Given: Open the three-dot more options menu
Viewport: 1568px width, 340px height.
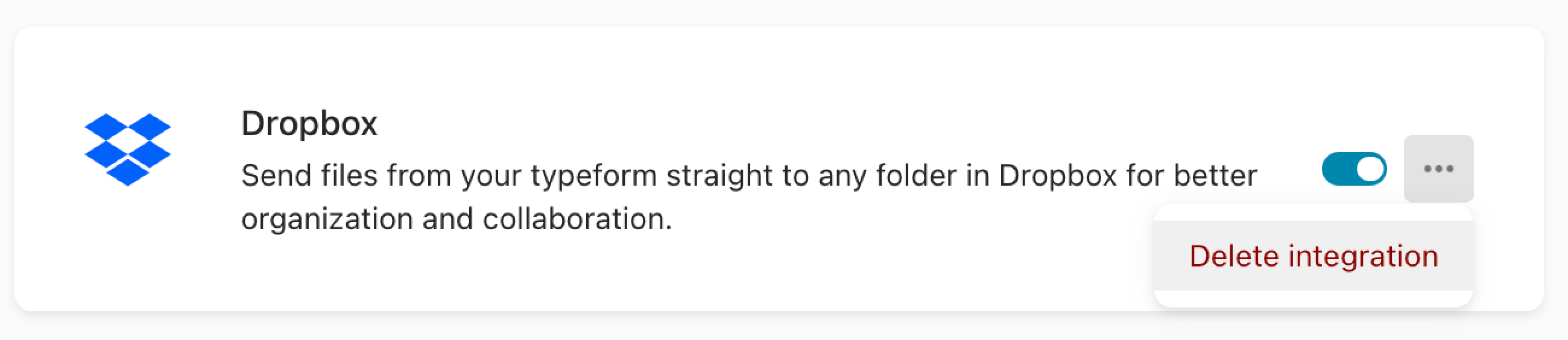Looking at the screenshot, I should [x=1438, y=168].
